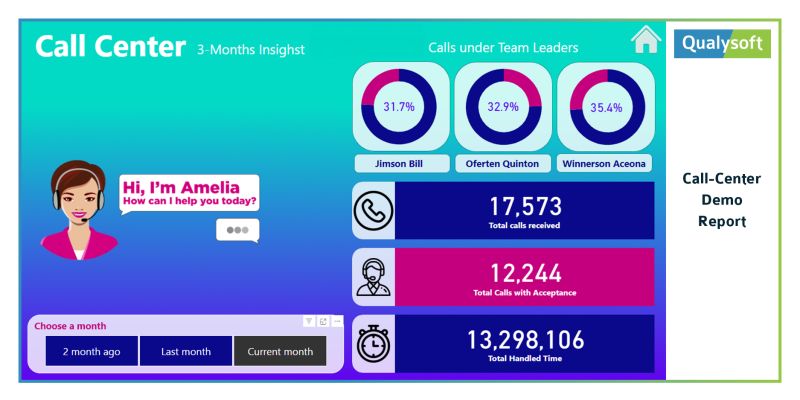Select the 'Last month' slicer option

[186, 351]
